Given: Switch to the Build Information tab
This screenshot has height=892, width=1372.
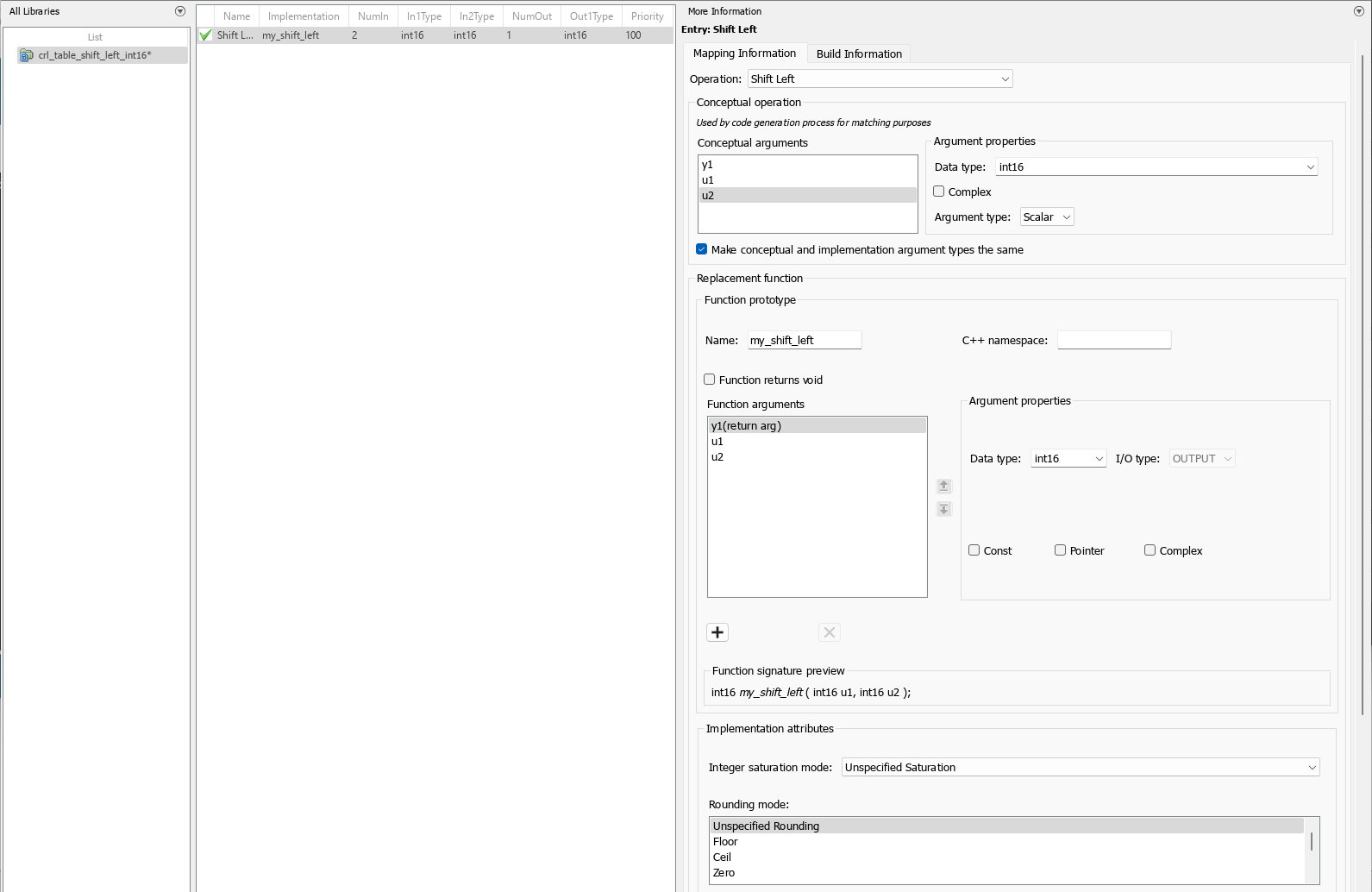Looking at the screenshot, I should 859,53.
